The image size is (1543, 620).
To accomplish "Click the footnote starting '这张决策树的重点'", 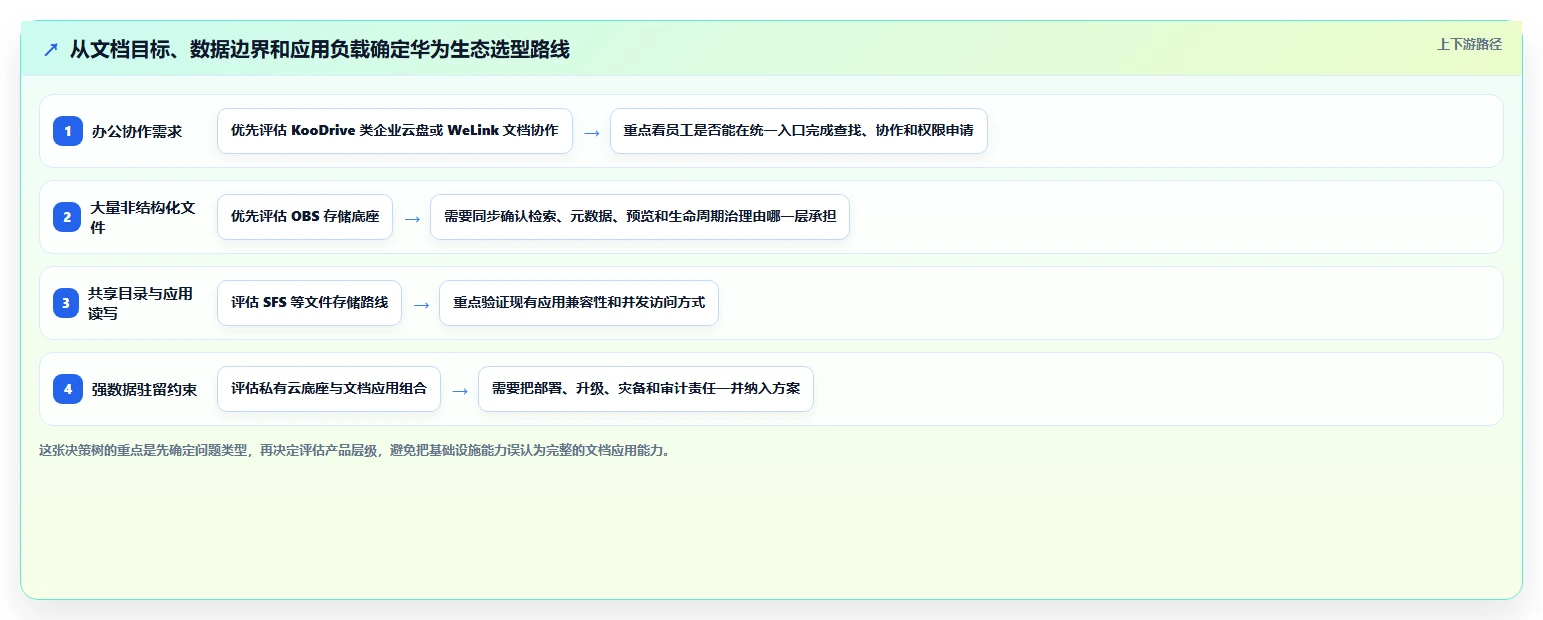I will tap(355, 450).
